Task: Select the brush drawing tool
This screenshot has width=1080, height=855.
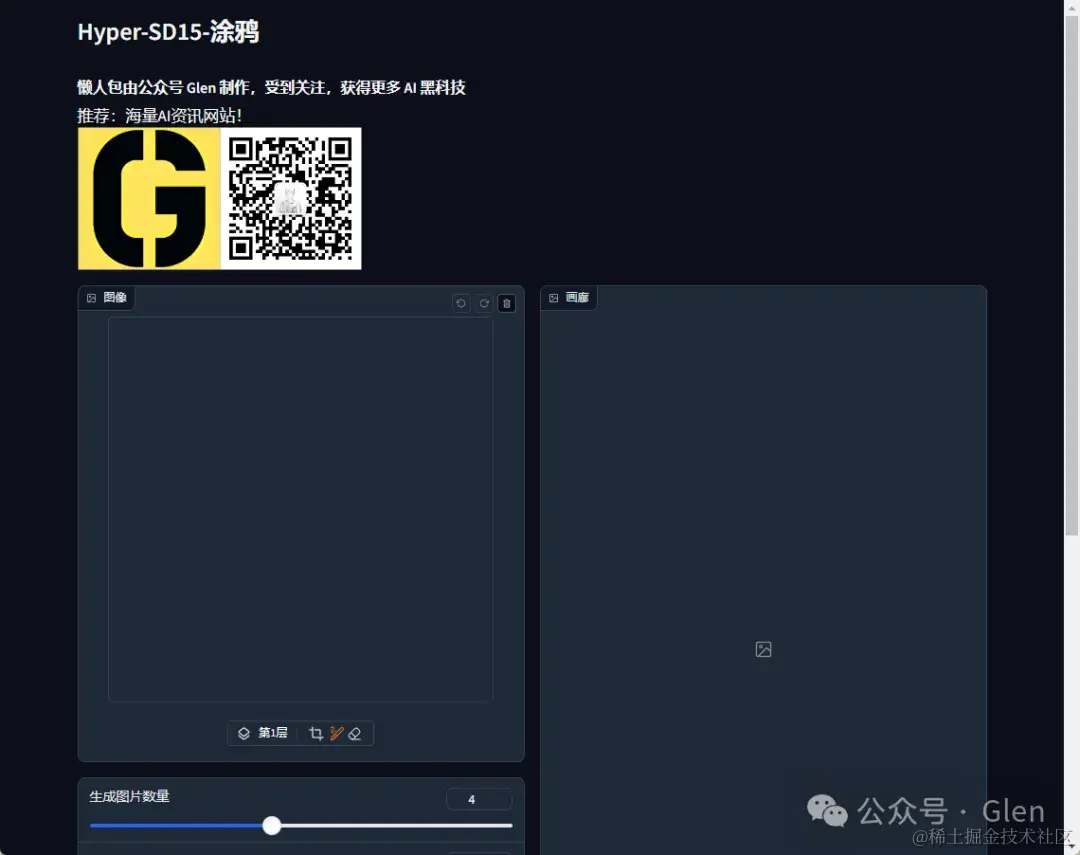Action: tap(336, 734)
